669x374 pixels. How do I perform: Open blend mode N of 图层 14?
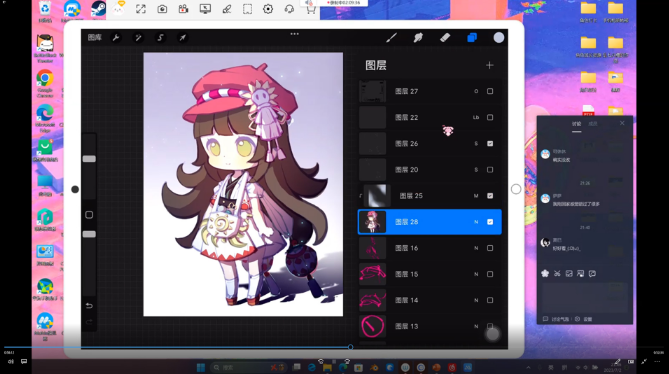476,300
